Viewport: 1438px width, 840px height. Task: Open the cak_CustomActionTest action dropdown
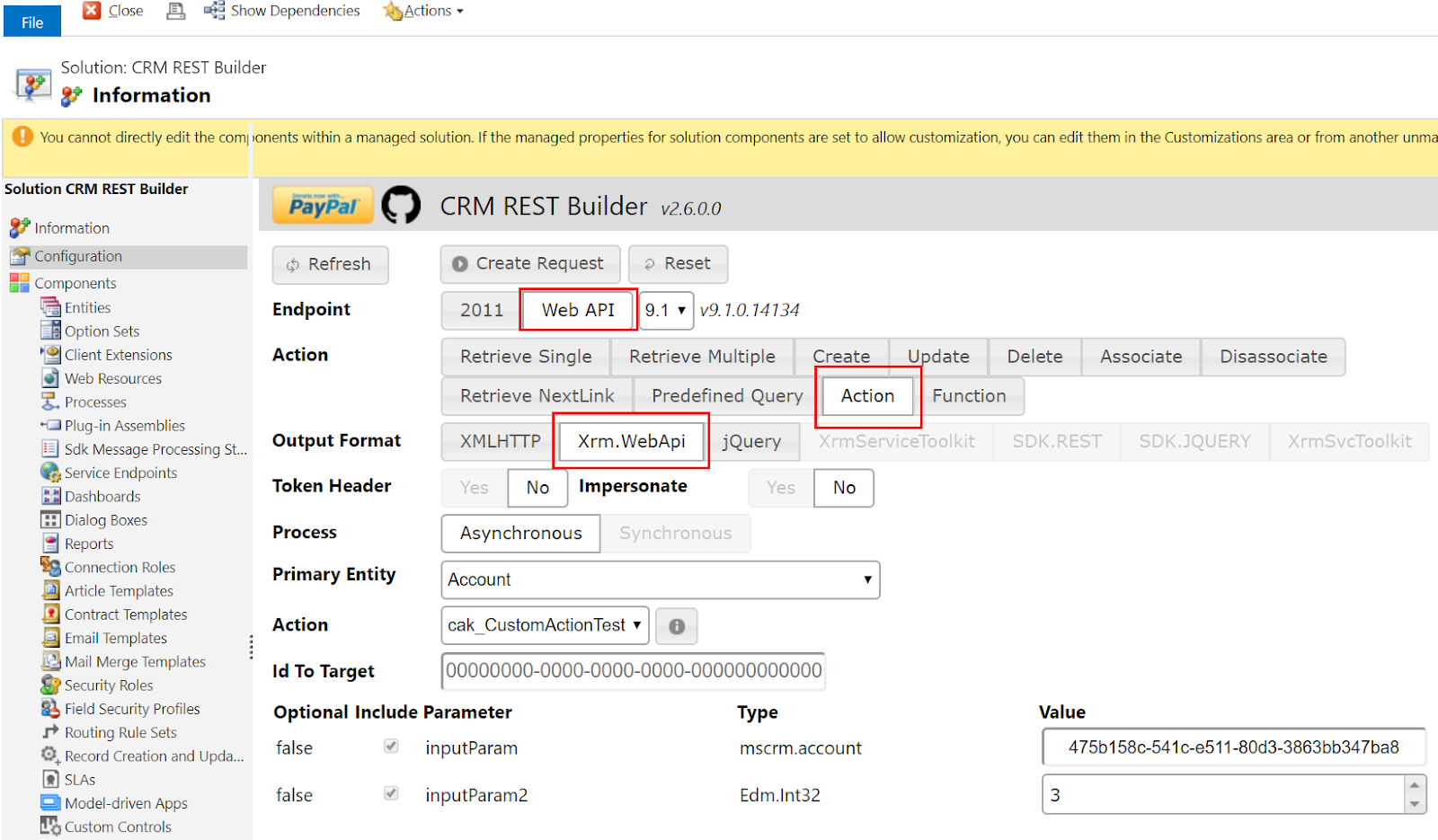(x=545, y=625)
